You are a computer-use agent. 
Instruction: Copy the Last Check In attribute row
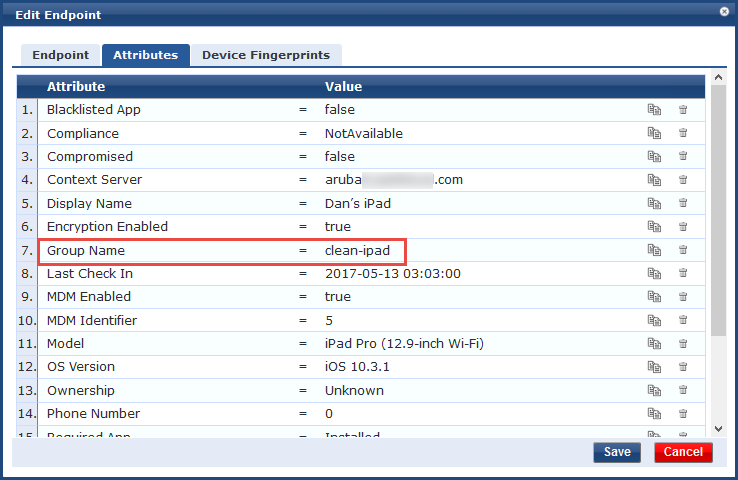654,273
